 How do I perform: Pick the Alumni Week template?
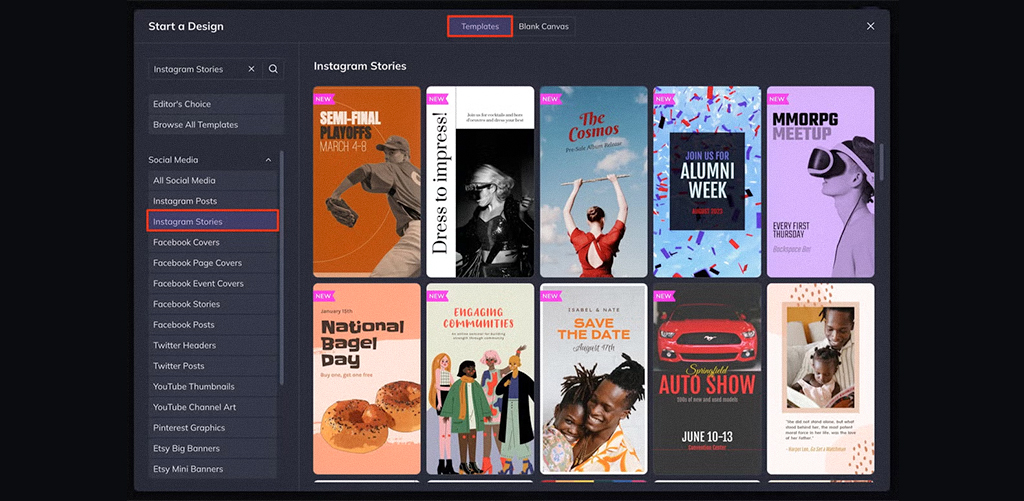pos(706,182)
